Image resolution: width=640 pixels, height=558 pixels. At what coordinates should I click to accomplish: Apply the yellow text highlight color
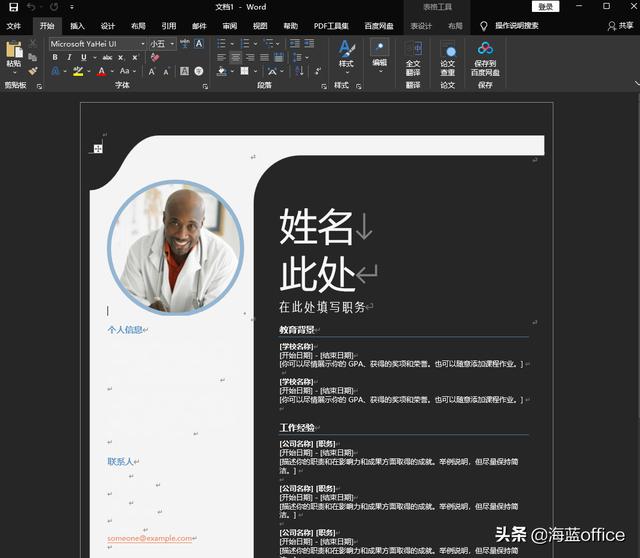point(78,72)
